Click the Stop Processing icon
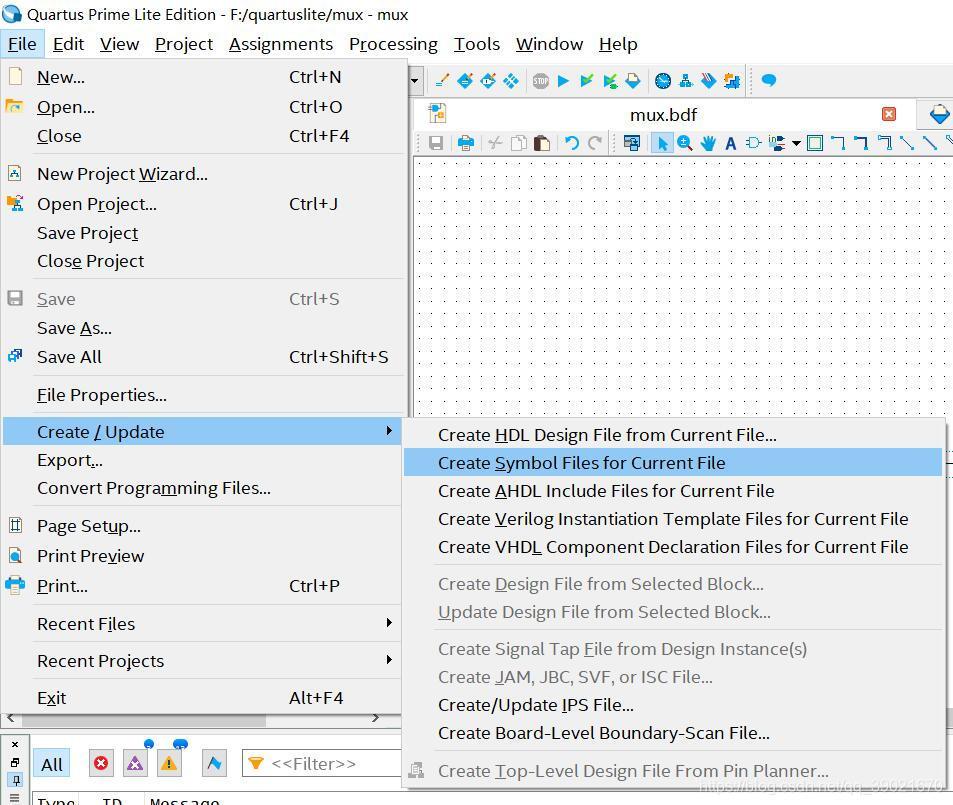Viewport: 953px width, 805px height. [540, 81]
